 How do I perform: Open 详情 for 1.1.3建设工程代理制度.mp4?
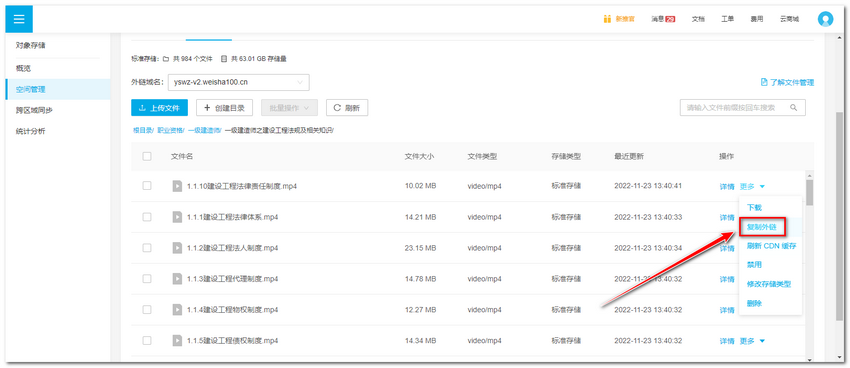tap(726, 279)
